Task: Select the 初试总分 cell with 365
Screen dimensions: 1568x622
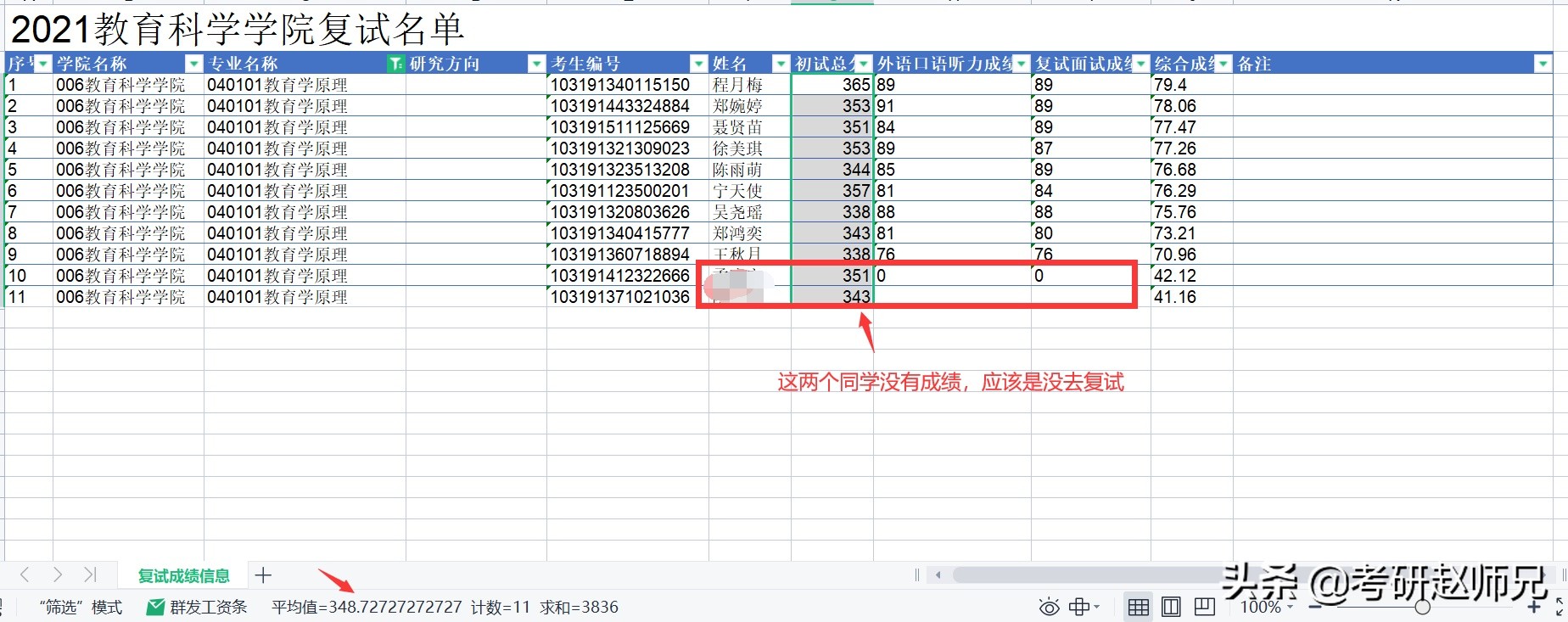Action: coord(832,85)
